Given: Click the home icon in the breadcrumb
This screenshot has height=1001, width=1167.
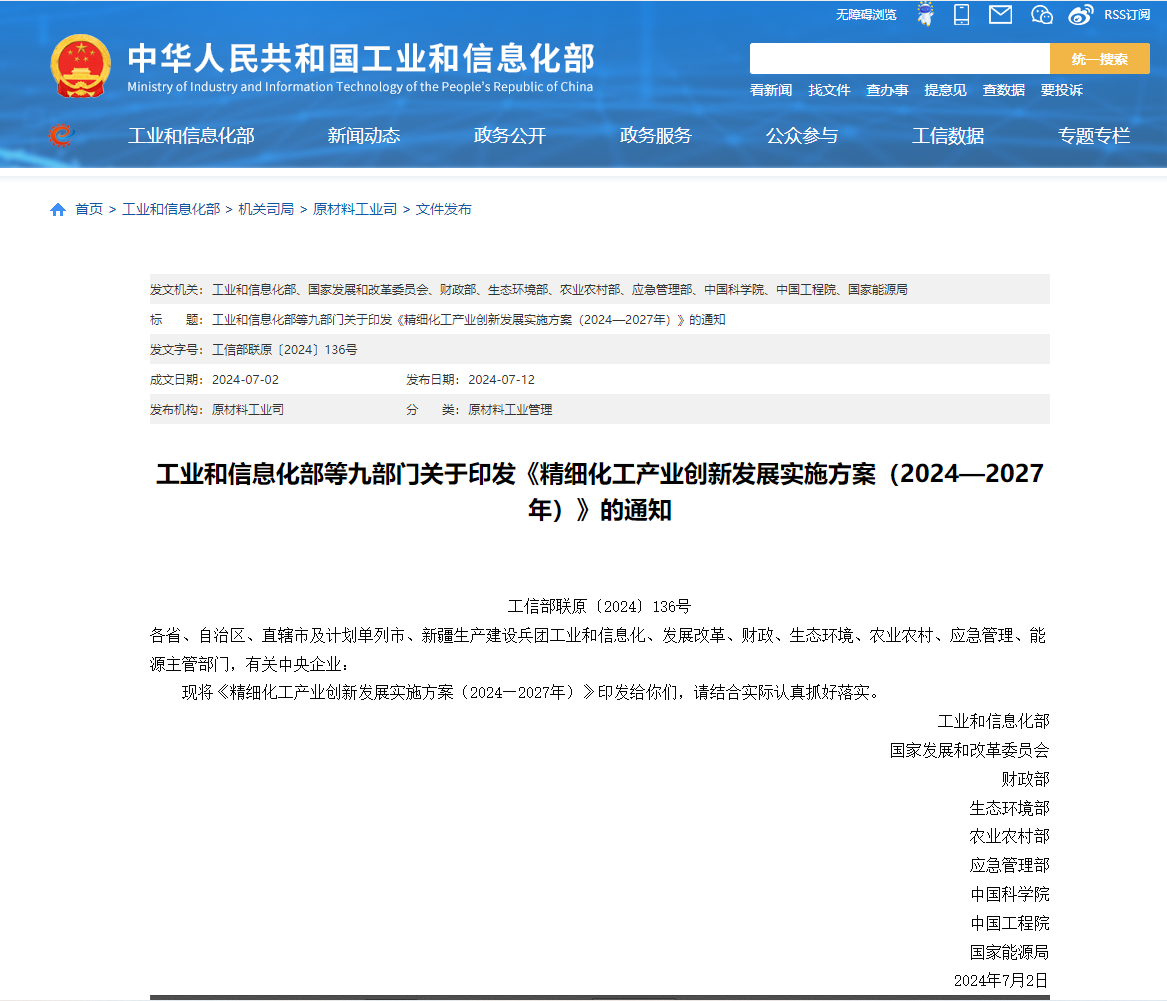Looking at the screenshot, I should [x=58, y=209].
